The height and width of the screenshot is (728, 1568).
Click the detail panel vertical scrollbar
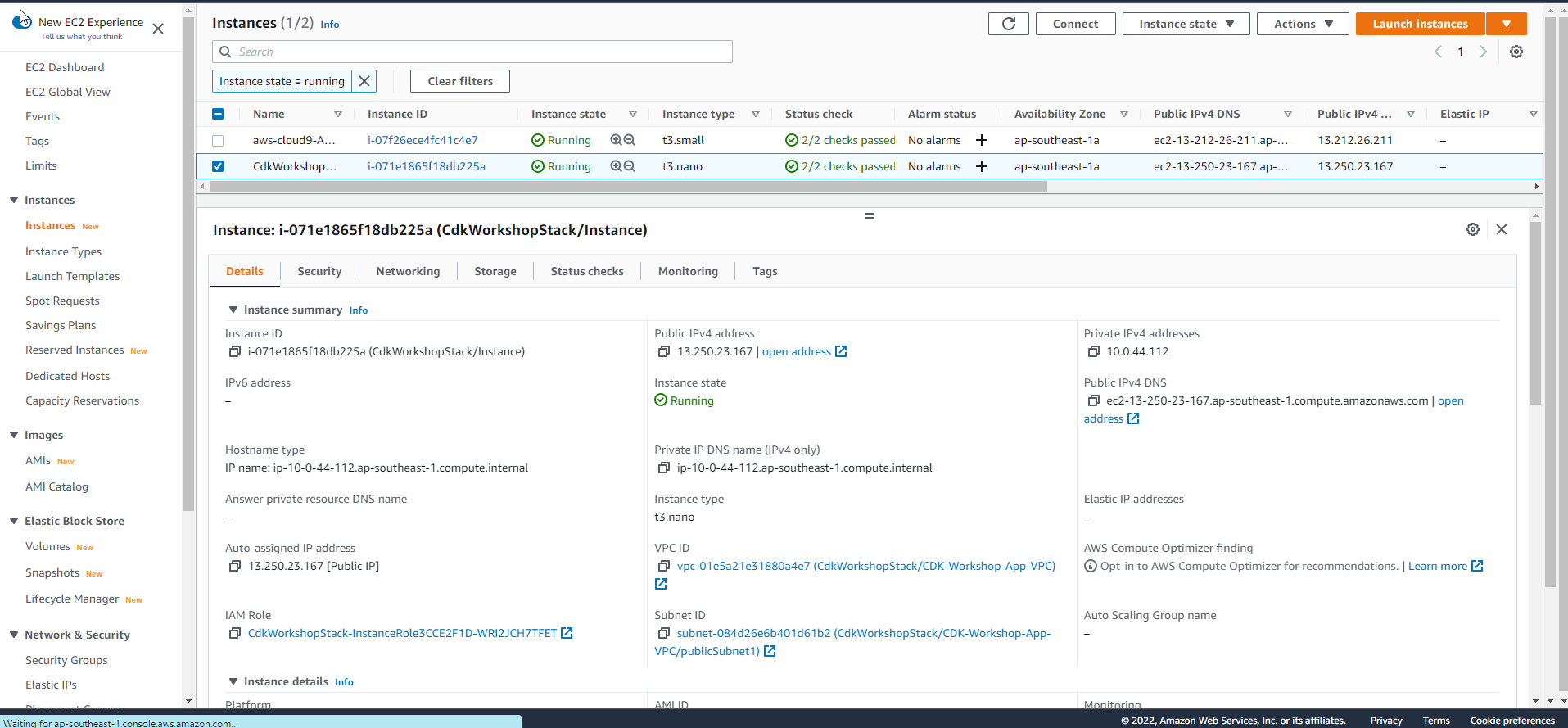pos(1535,313)
